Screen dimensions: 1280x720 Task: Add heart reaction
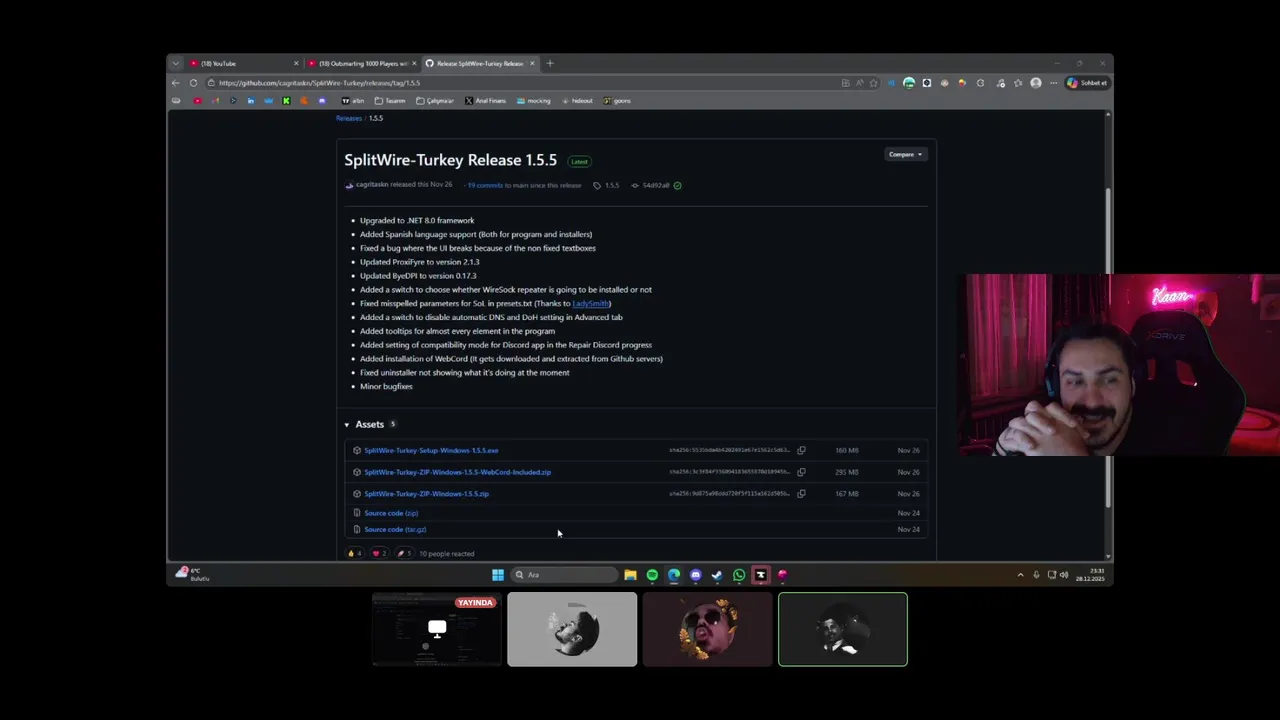(x=379, y=553)
